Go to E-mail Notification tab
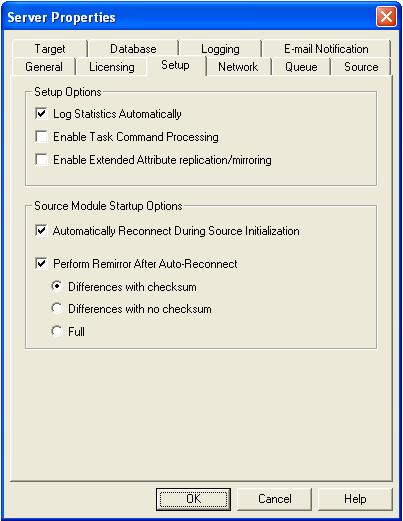 [x=326, y=49]
